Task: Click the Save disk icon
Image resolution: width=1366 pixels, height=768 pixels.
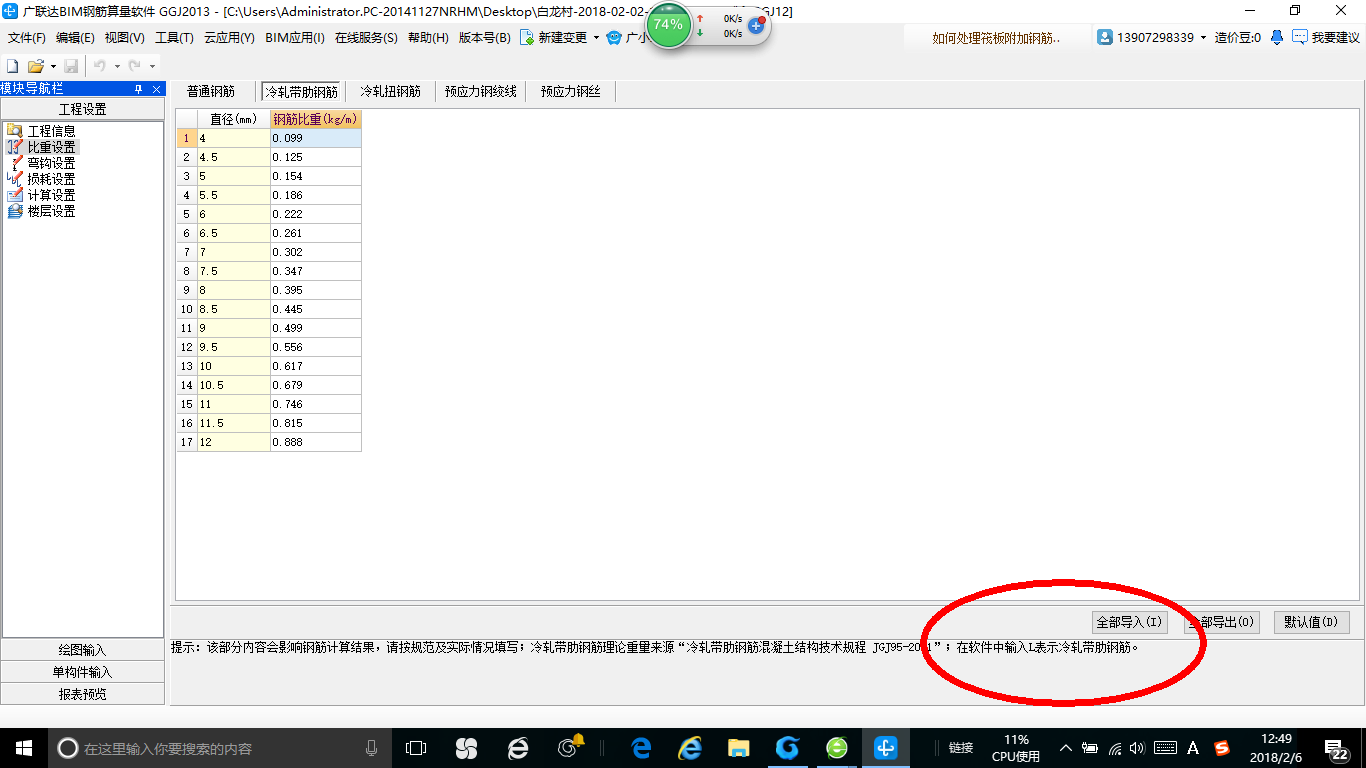Action: tap(71, 65)
